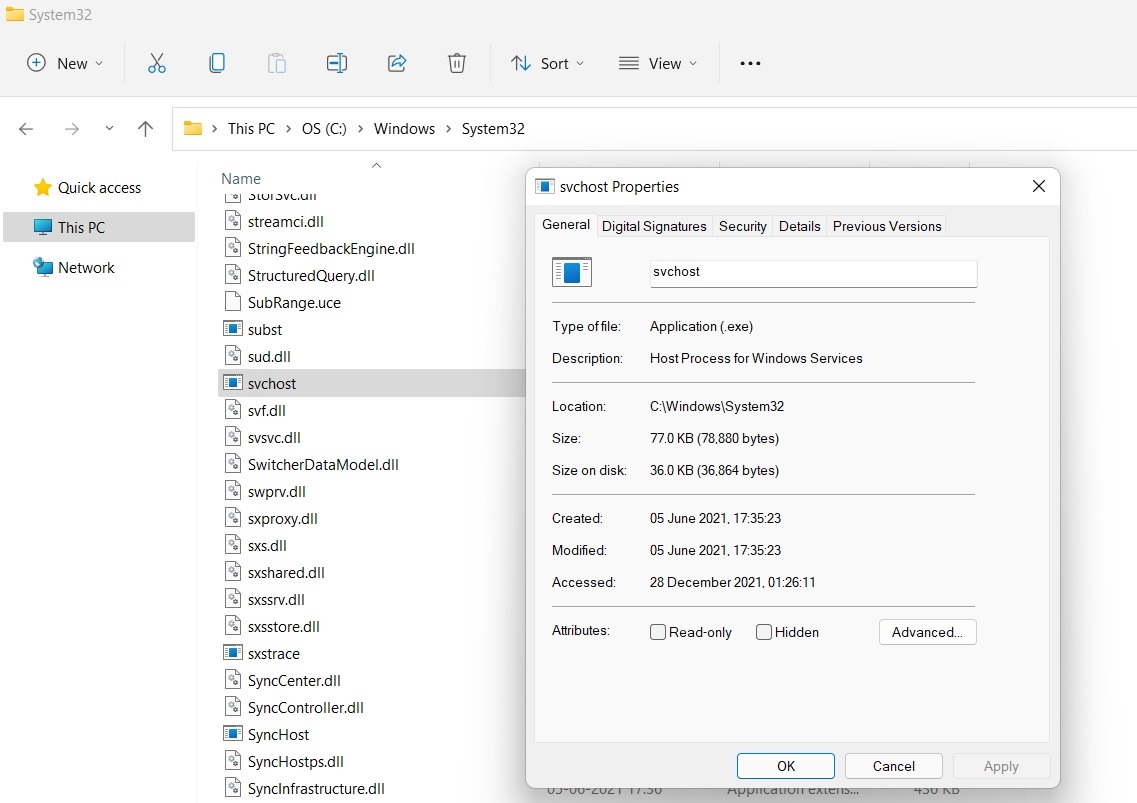
Task: Click the svchost filename input field
Action: coord(812,271)
